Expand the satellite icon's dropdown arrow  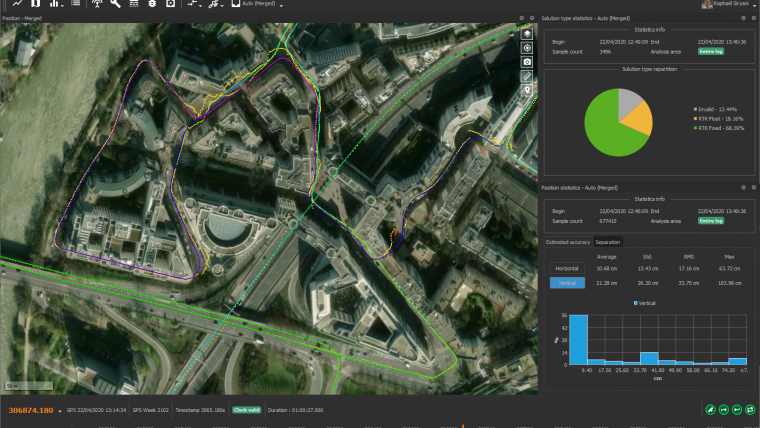click(222, 5)
